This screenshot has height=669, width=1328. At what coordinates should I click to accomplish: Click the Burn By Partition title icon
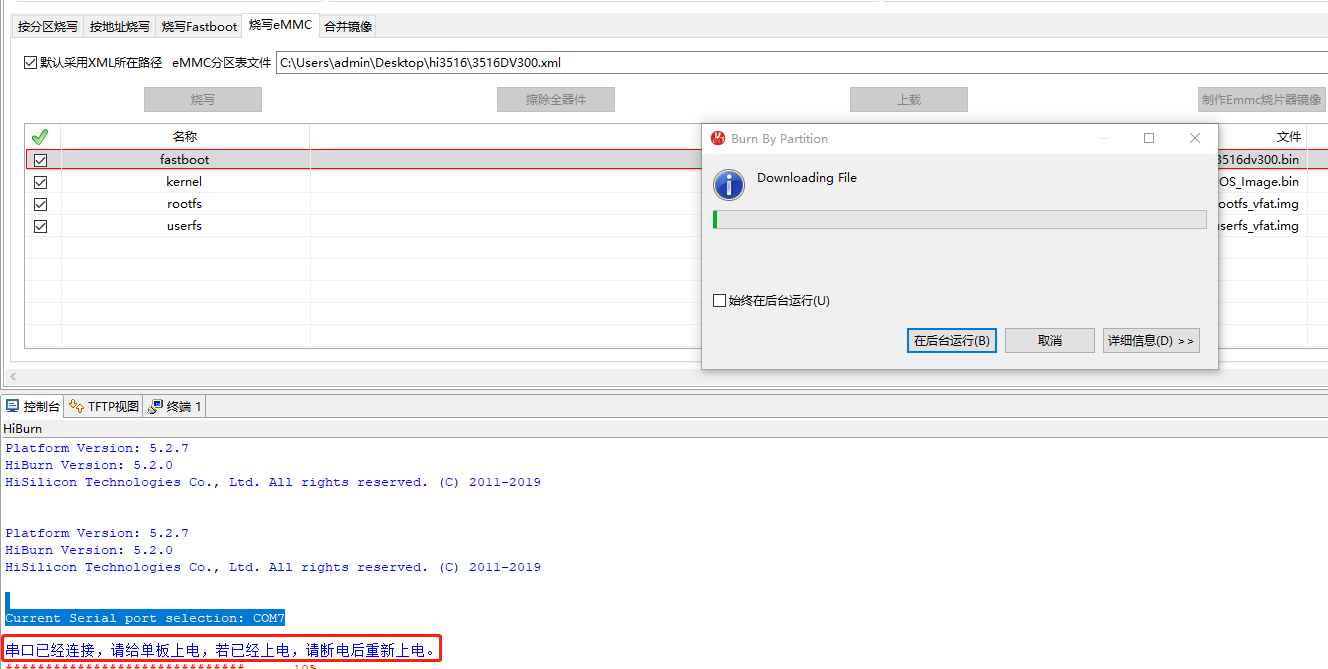[x=718, y=139]
